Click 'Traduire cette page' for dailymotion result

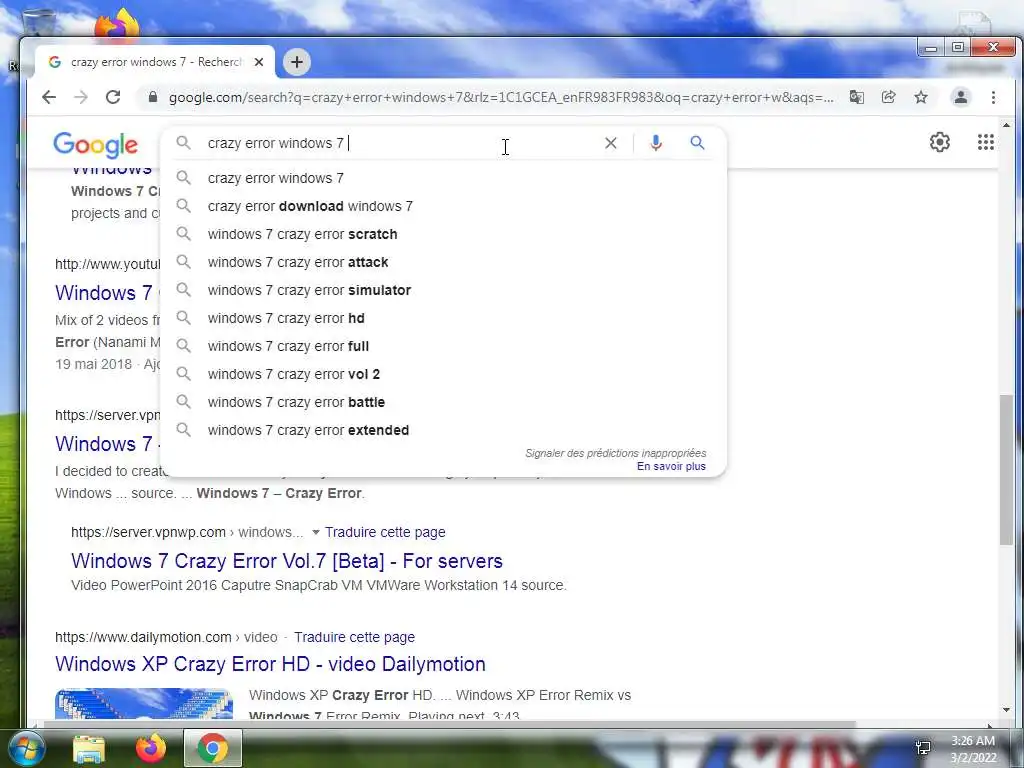pos(355,637)
